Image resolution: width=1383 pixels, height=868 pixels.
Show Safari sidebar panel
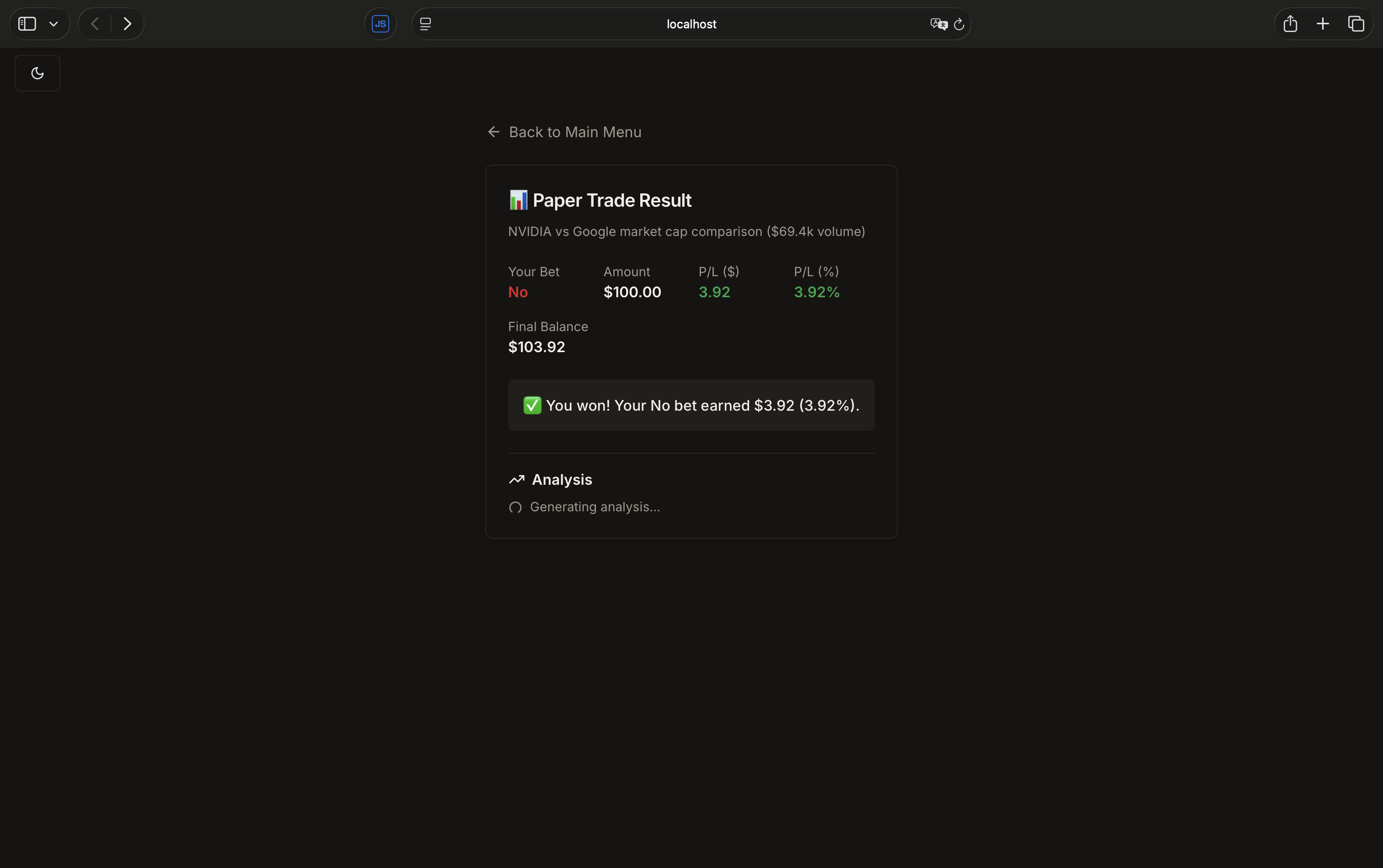pyautogui.click(x=27, y=23)
